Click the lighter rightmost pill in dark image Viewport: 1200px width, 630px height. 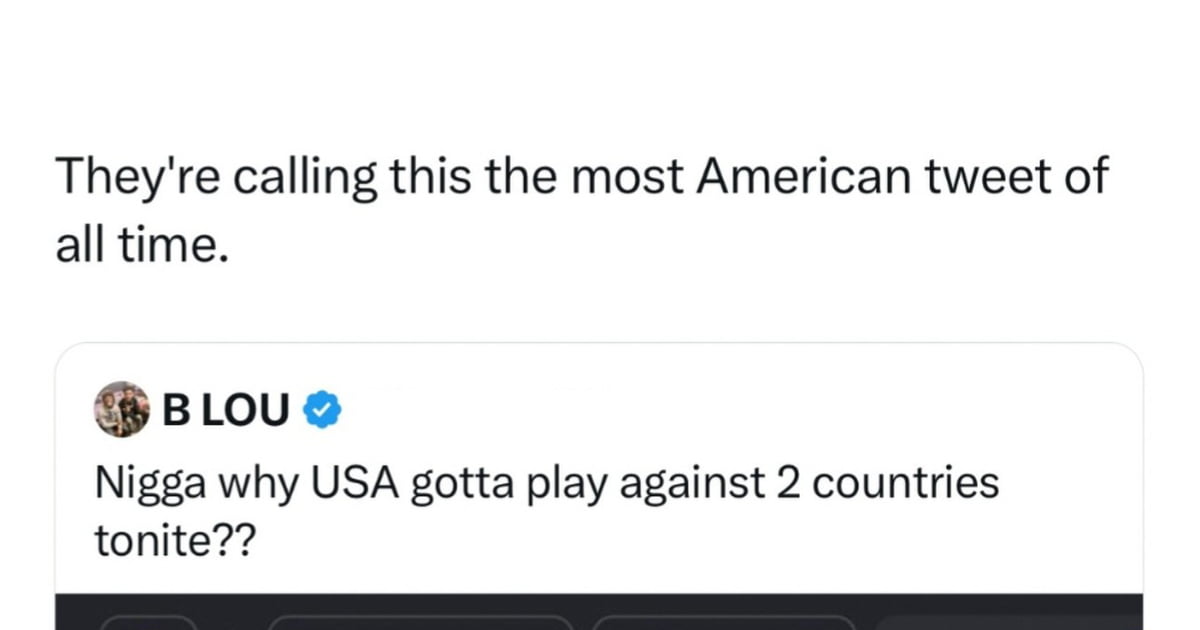pyautogui.click(x=1008, y=623)
